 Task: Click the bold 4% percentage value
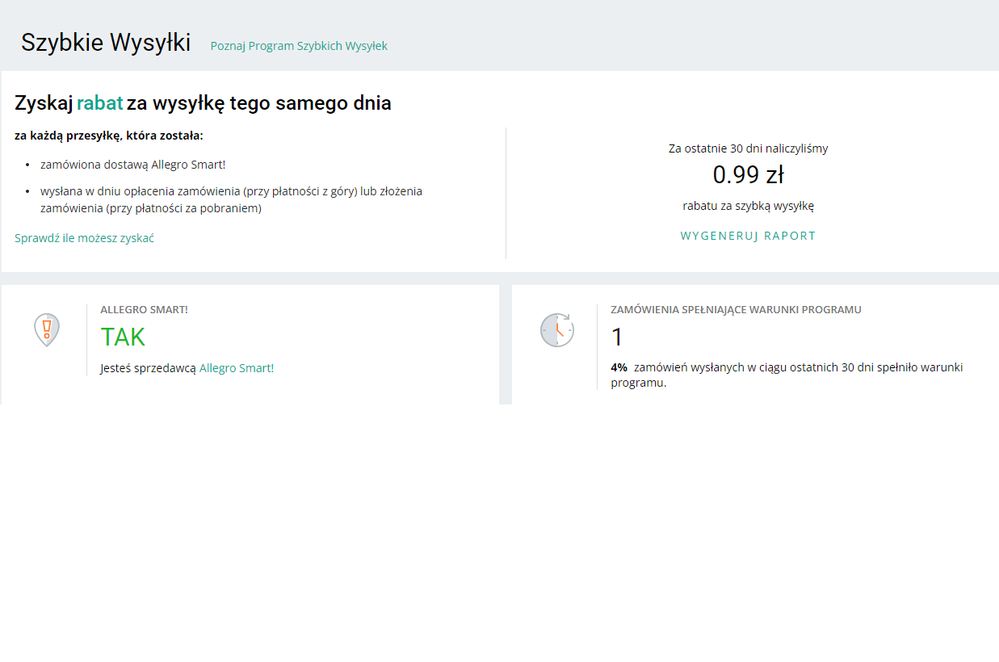point(619,367)
